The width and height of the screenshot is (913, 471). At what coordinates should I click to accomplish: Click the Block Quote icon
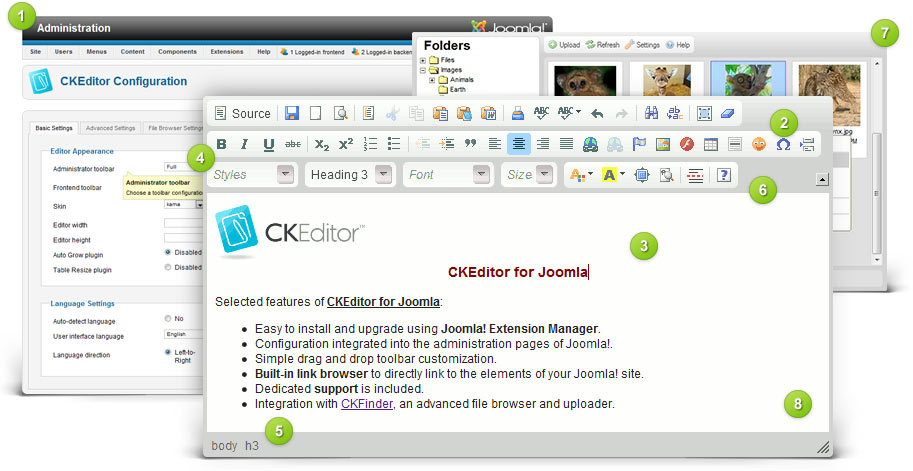(x=470, y=144)
